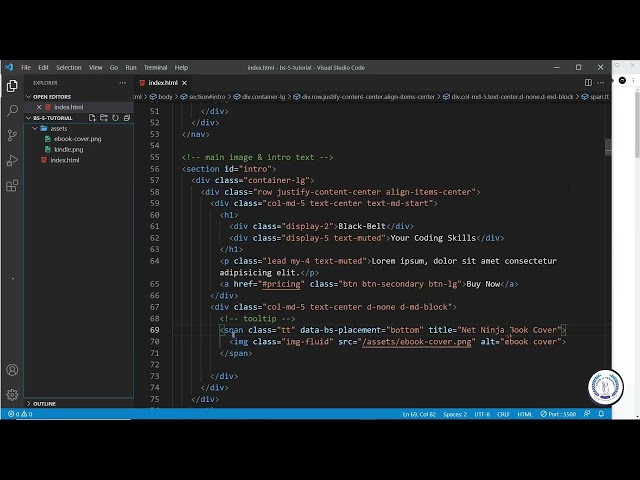Open the View menu

pos(96,68)
